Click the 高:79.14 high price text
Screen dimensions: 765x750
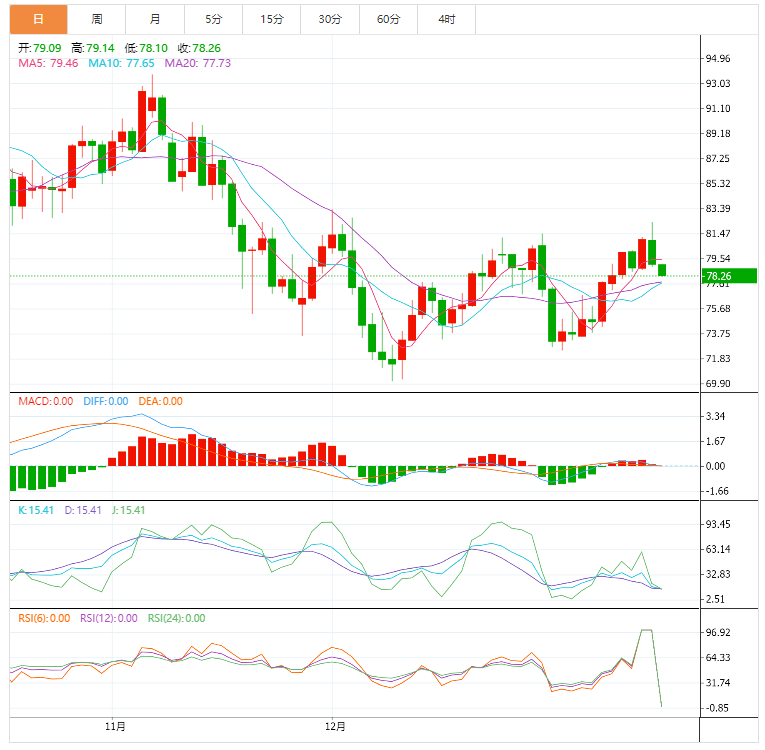pyautogui.click(x=93, y=48)
